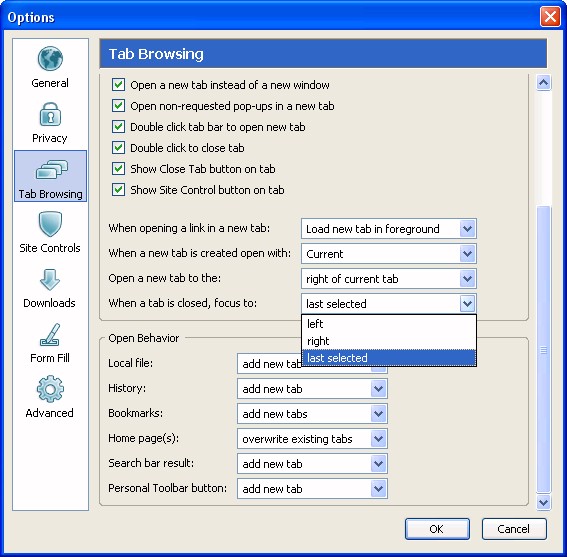Disable Show Site Control button on tab
Image resolution: width=567 pixels, height=557 pixels.
tap(118, 190)
